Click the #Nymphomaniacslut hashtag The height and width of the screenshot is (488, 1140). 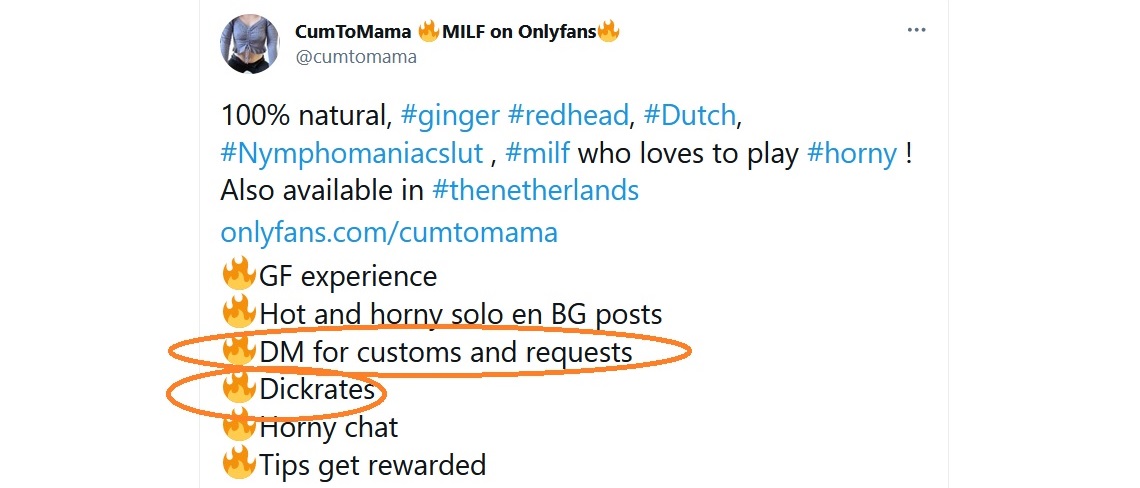[353, 153]
